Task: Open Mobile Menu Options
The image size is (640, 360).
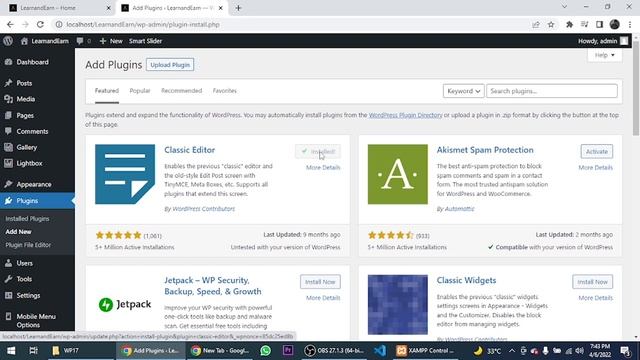Action: pyautogui.click(x=36, y=320)
